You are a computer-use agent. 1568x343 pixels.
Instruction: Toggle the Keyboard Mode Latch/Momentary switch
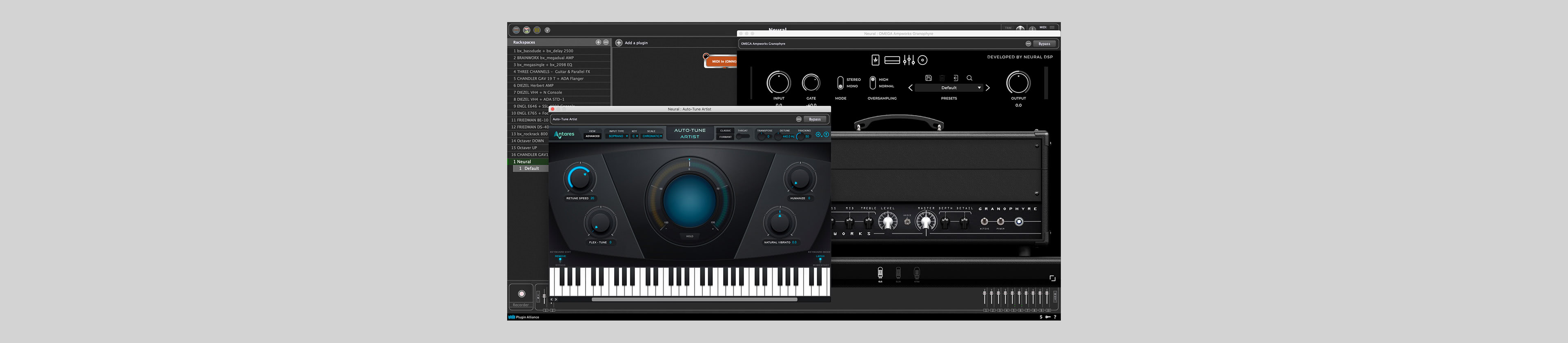pyautogui.click(x=820, y=260)
